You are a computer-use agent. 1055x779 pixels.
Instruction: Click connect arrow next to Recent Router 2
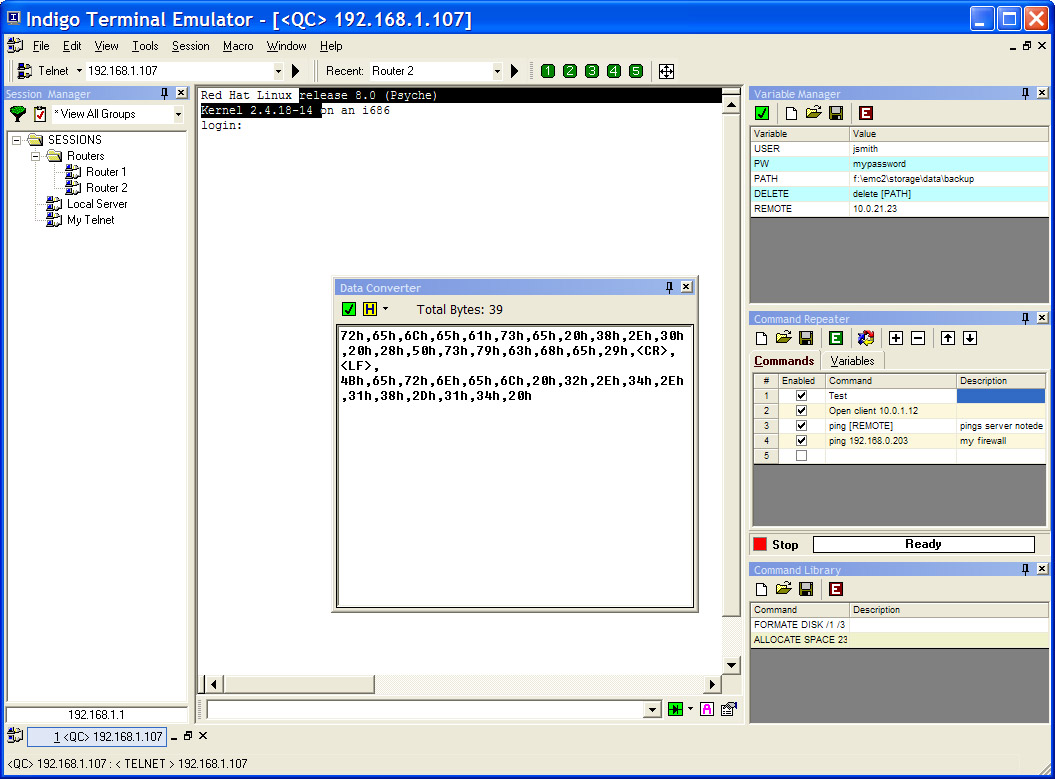click(x=515, y=71)
